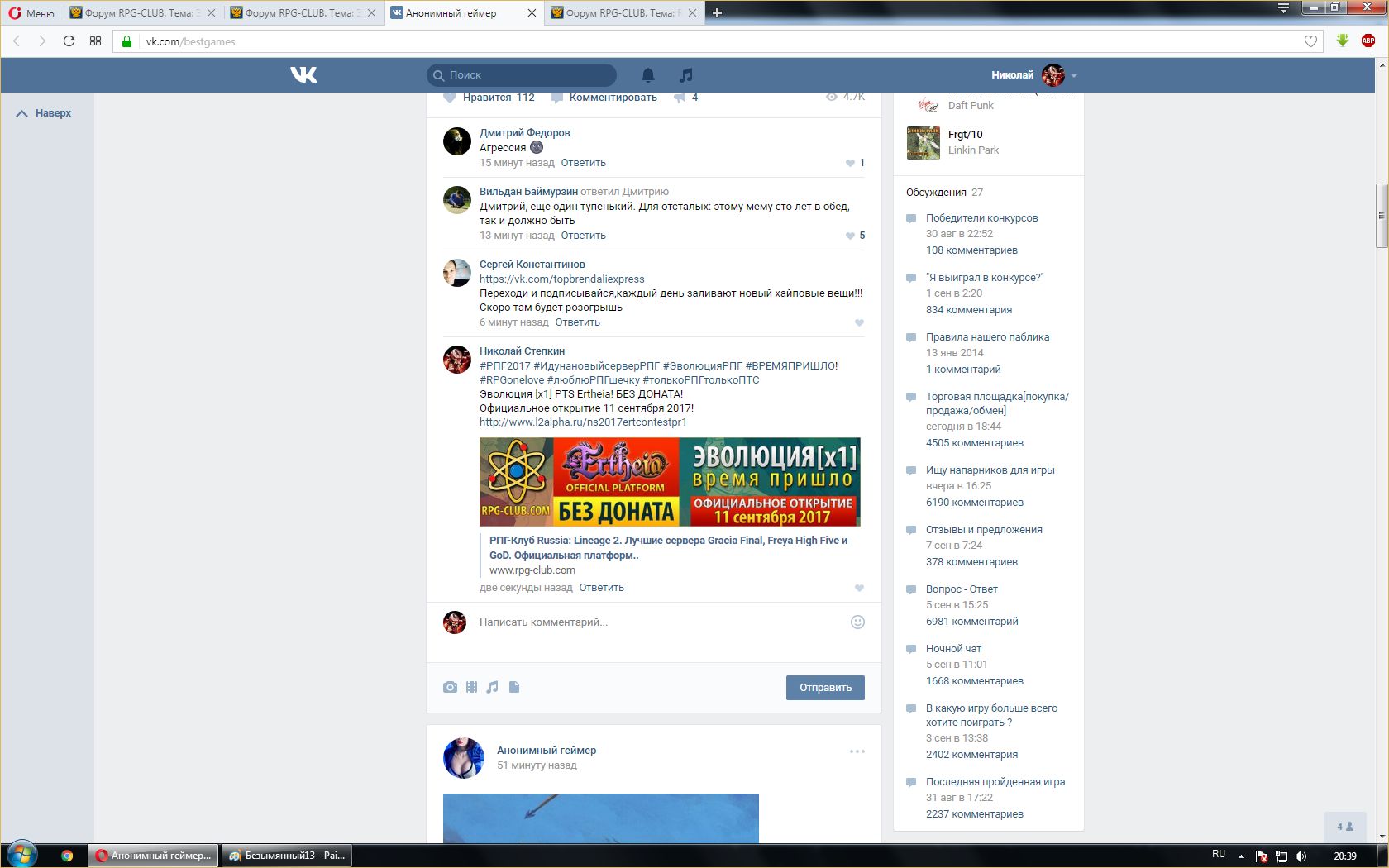
Task: Share post via megaphone icon
Action: pos(680,98)
